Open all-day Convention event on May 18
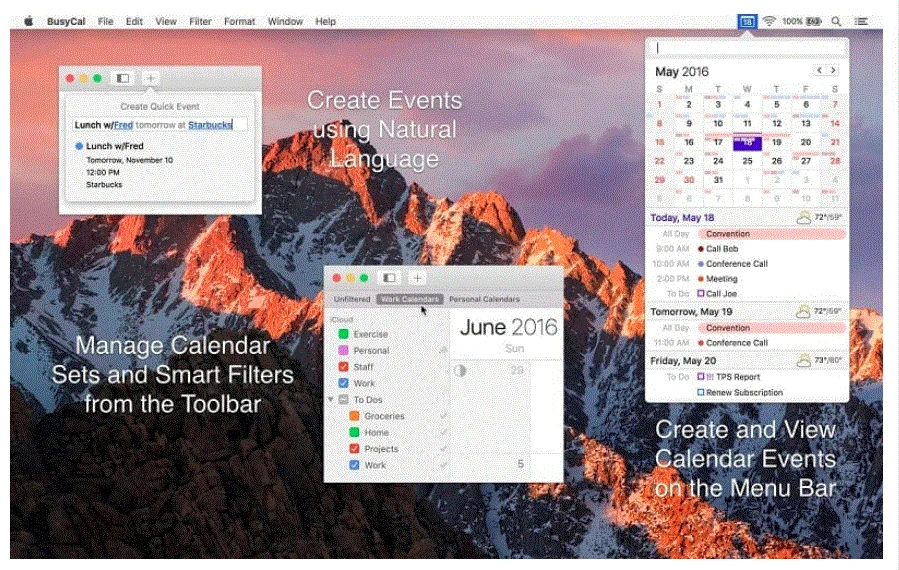 772,234
